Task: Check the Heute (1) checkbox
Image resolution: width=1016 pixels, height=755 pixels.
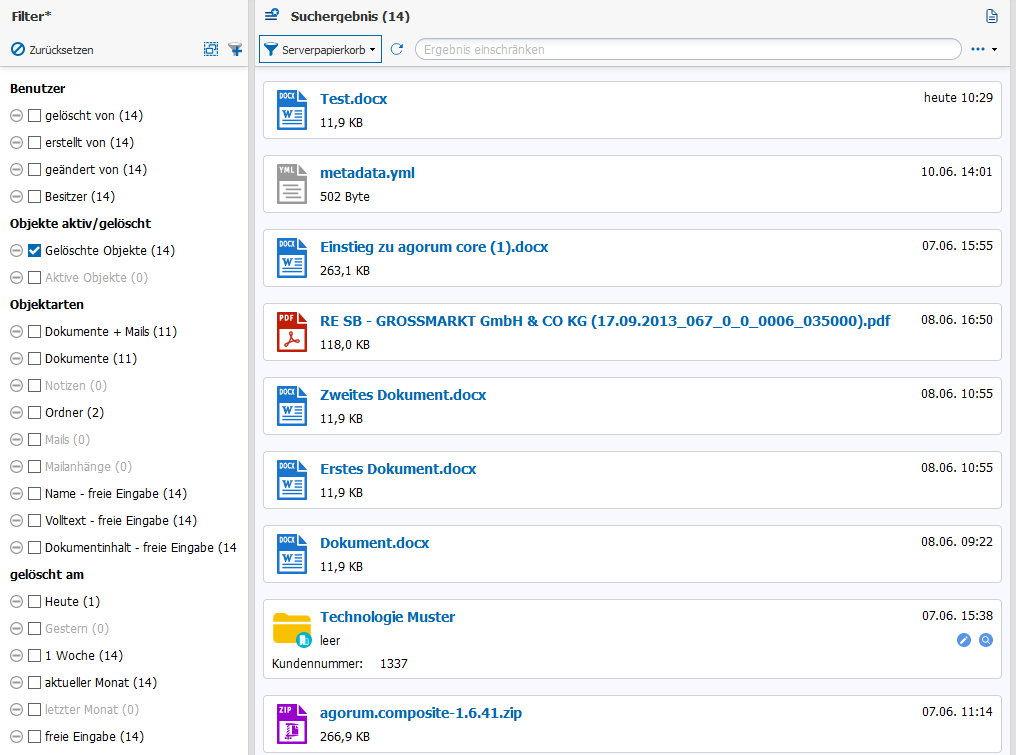Action: tap(34, 602)
